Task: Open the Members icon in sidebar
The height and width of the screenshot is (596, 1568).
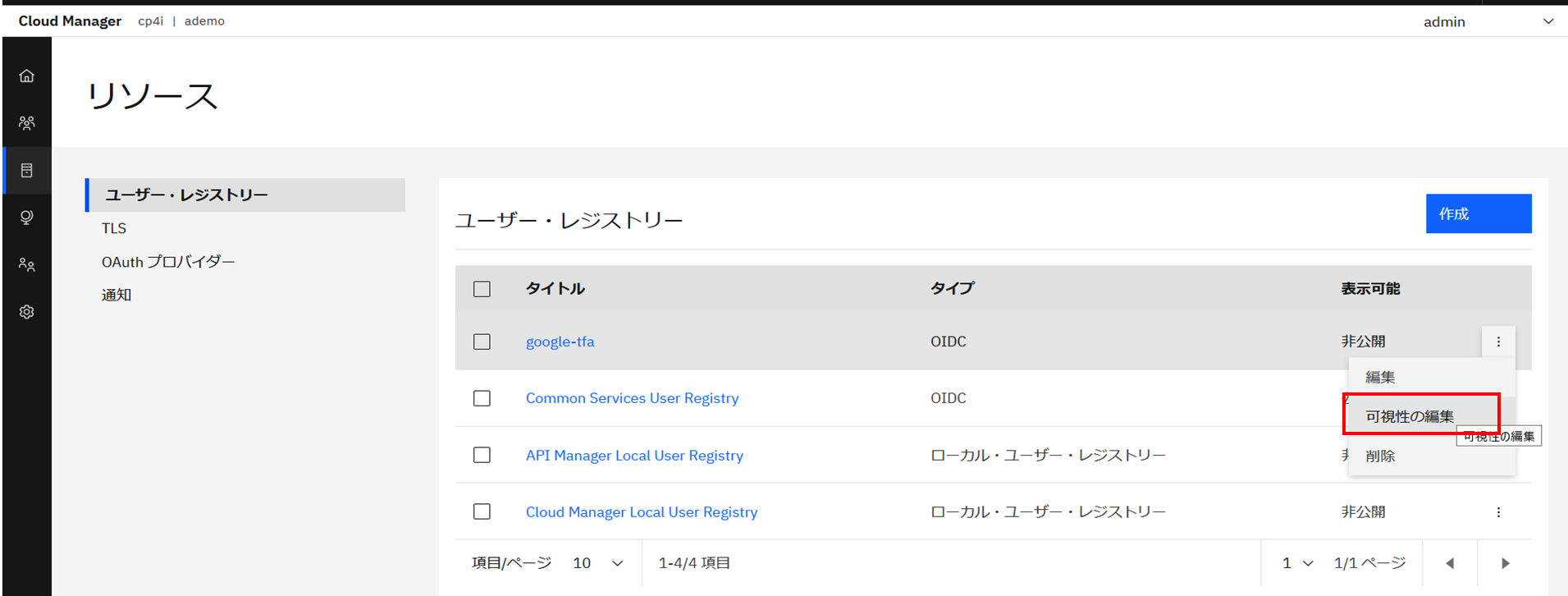Action: click(x=27, y=265)
